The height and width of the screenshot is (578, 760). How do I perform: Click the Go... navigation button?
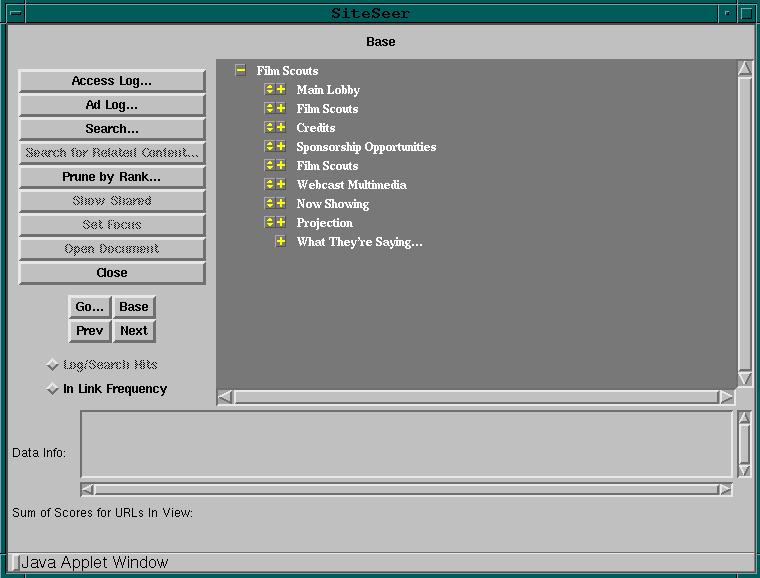click(x=90, y=307)
